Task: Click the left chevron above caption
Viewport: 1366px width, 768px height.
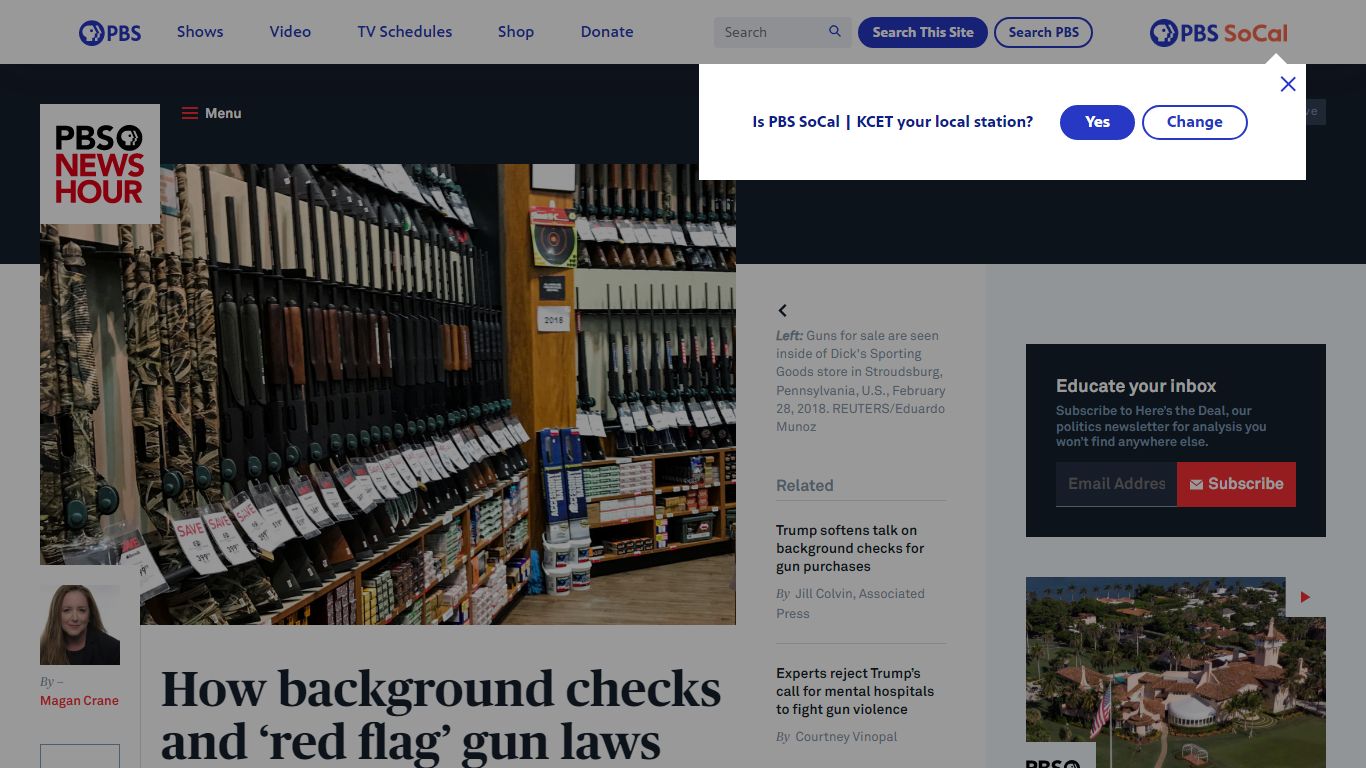Action: [x=783, y=310]
